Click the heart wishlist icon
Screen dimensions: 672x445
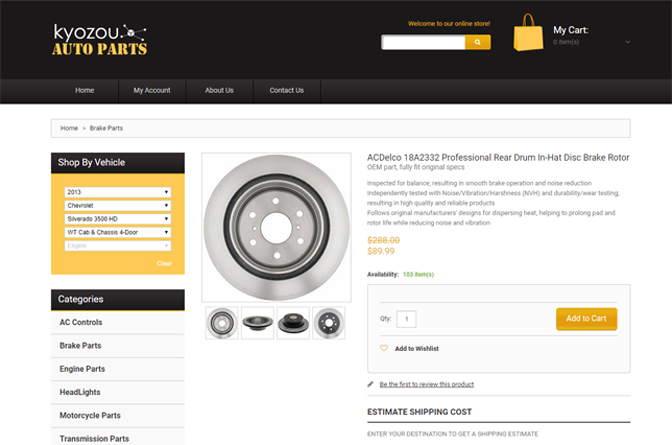point(384,349)
